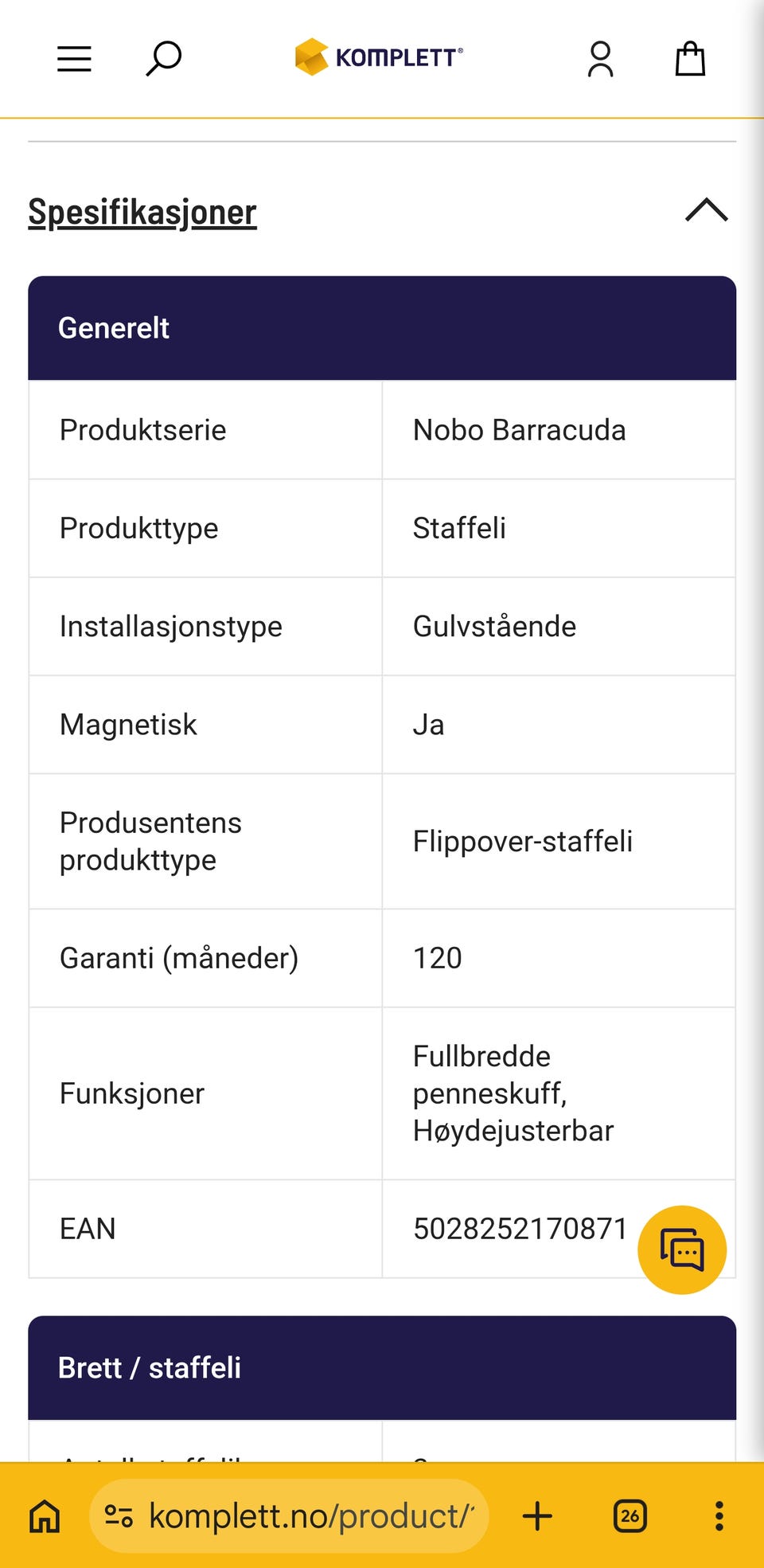Open the hamburger navigation menu

tap(74, 59)
